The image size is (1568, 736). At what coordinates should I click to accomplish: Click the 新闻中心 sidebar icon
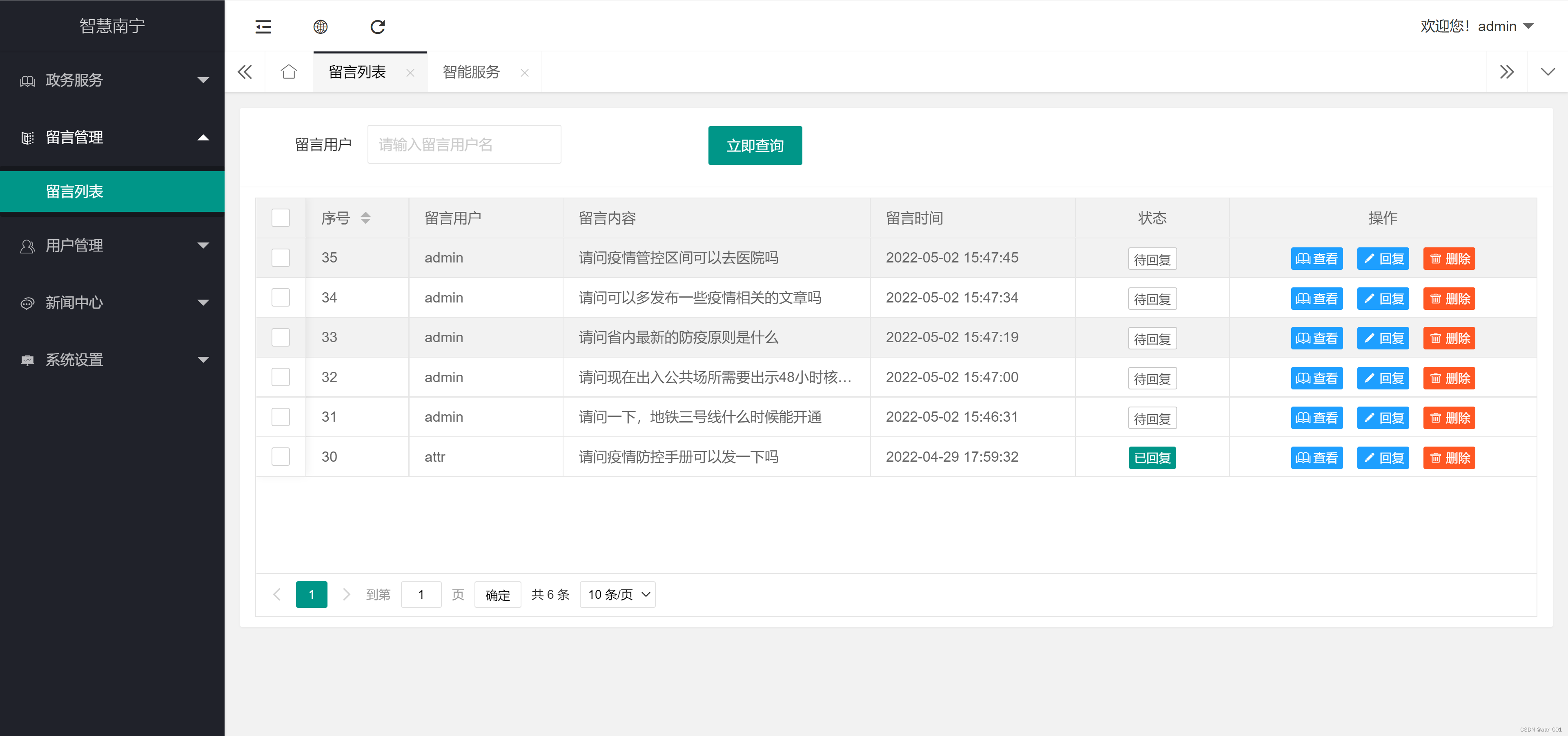tap(27, 303)
